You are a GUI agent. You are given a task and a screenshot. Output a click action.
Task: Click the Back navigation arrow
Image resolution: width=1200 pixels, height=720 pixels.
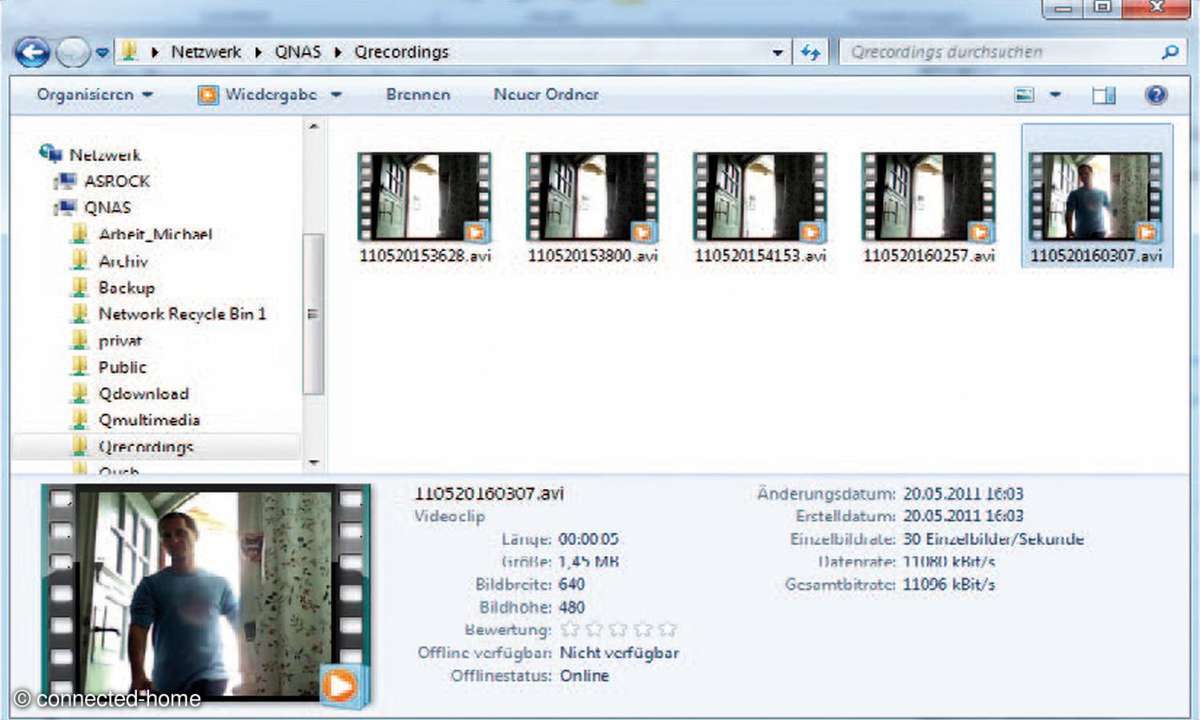(33, 52)
